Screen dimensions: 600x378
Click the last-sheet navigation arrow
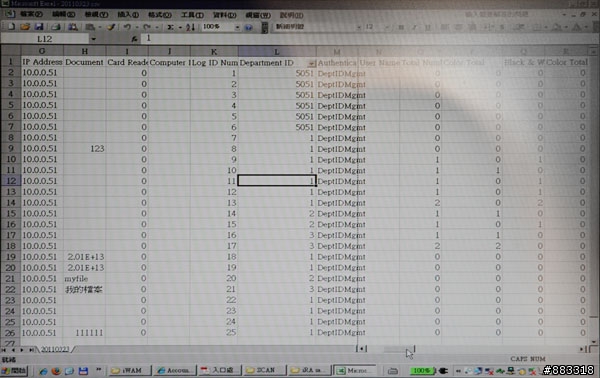pos(31,349)
